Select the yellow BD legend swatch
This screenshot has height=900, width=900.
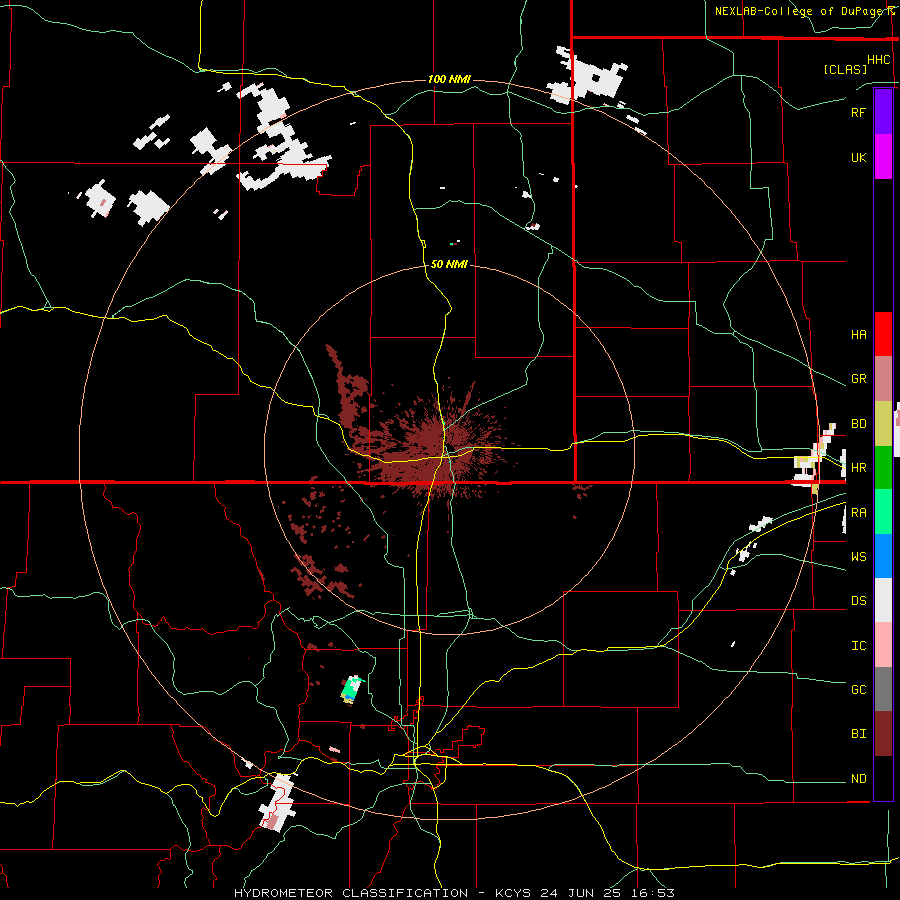tap(883, 424)
